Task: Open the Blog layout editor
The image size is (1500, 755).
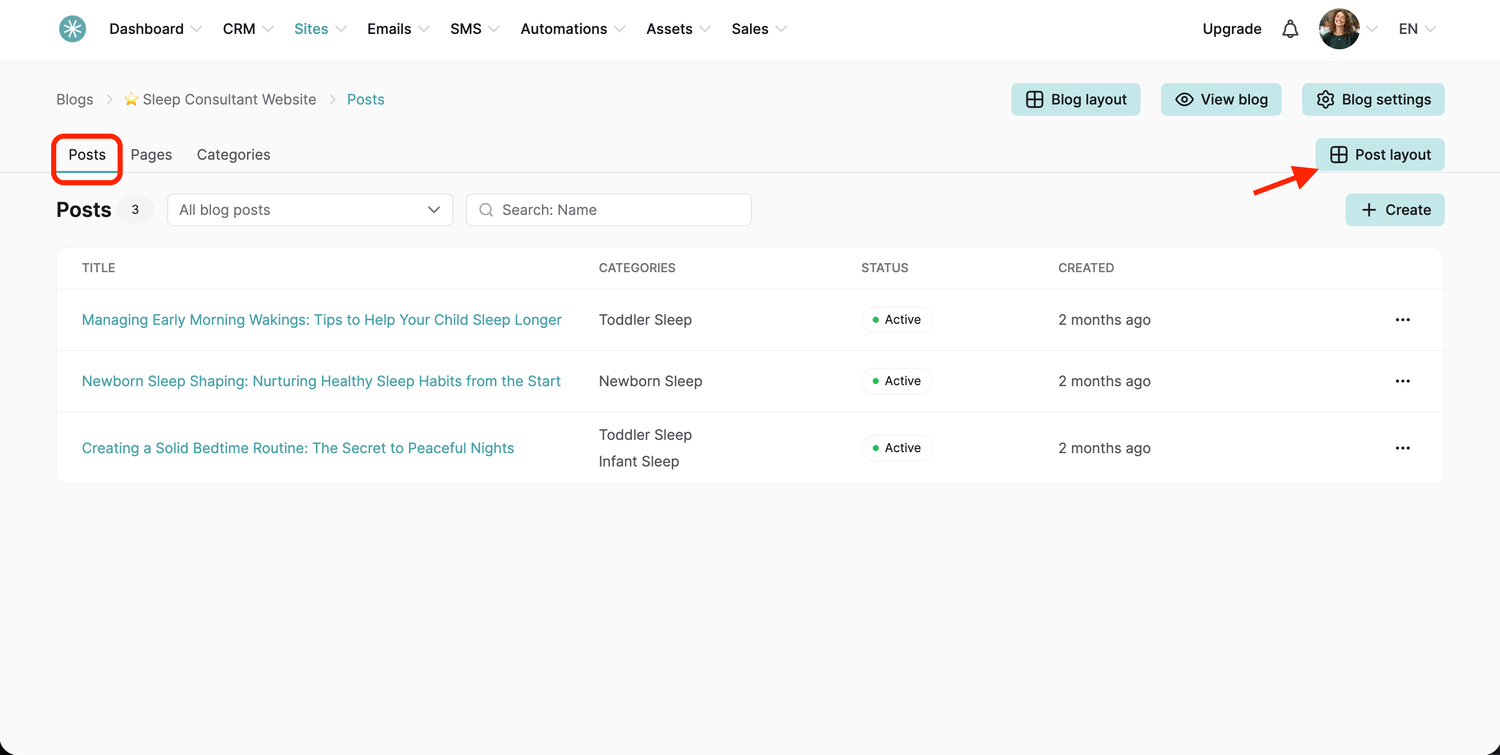Action: [1075, 99]
